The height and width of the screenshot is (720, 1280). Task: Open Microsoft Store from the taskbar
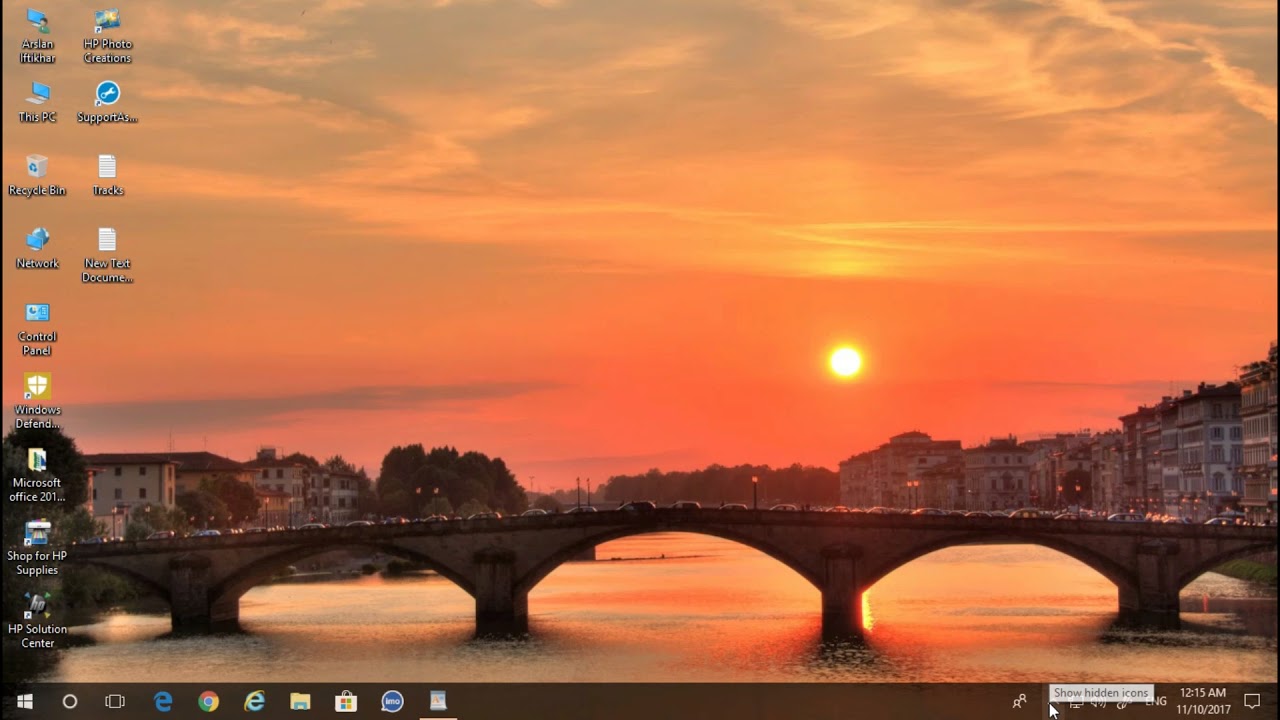[346, 701]
